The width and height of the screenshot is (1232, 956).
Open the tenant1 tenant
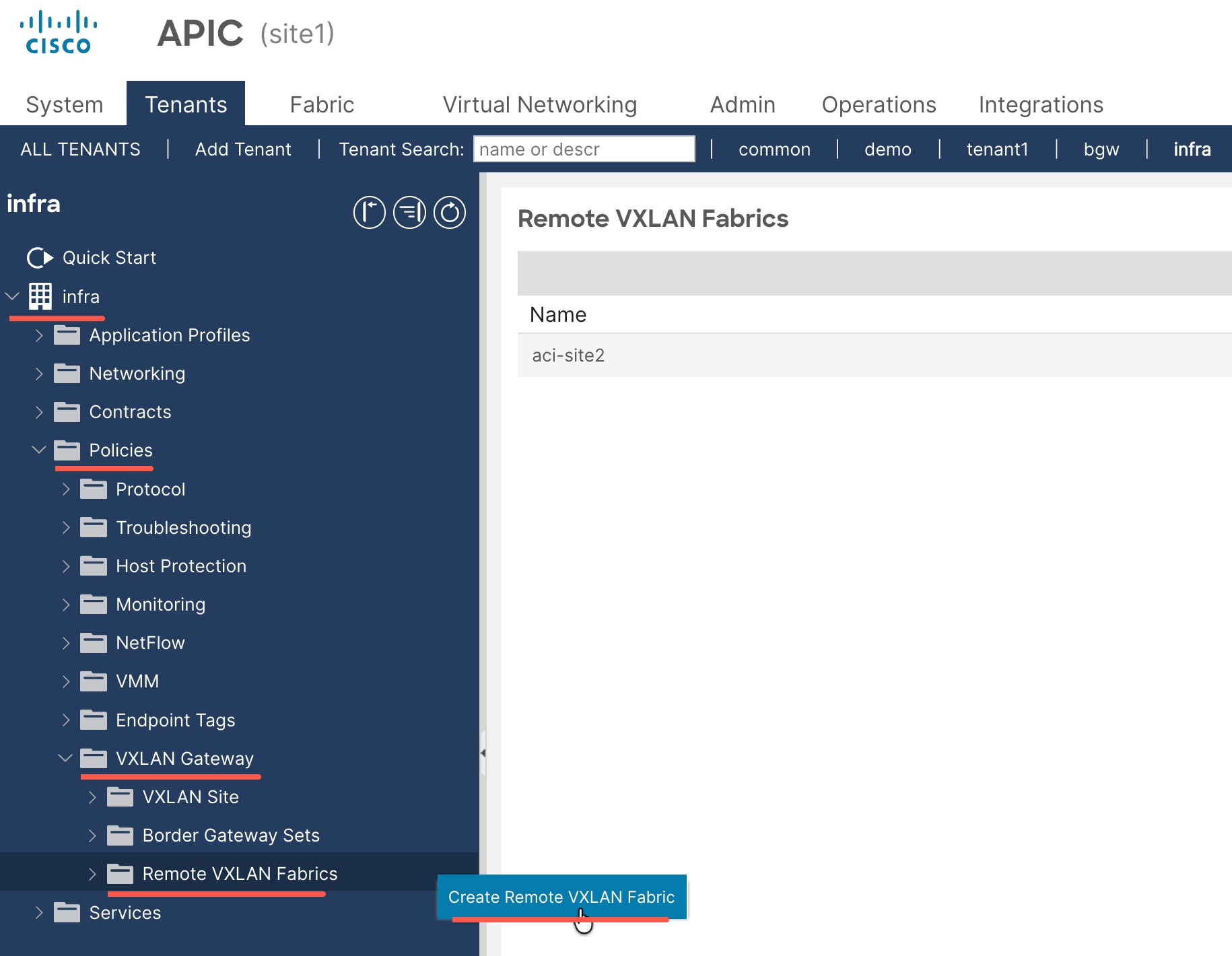click(997, 149)
